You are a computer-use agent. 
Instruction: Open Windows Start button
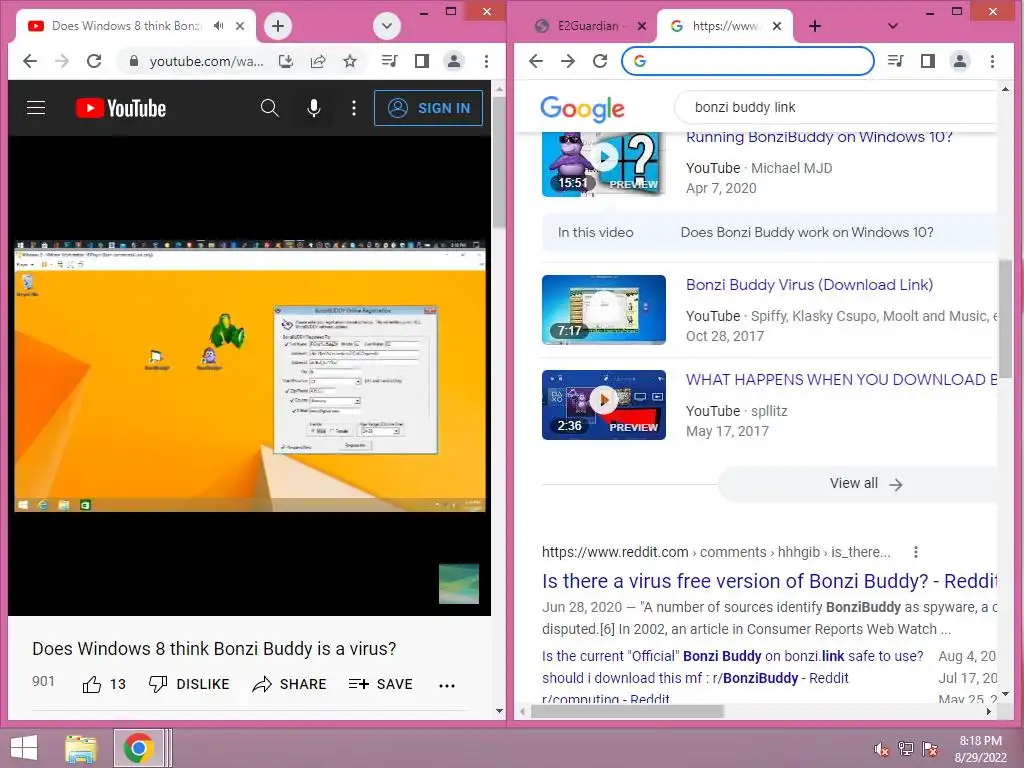(x=24, y=748)
